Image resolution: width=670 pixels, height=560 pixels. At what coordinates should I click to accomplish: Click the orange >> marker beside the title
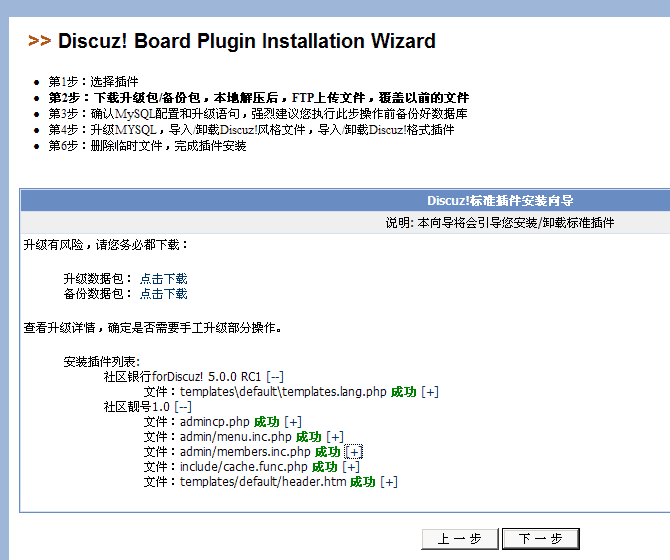coord(39,41)
